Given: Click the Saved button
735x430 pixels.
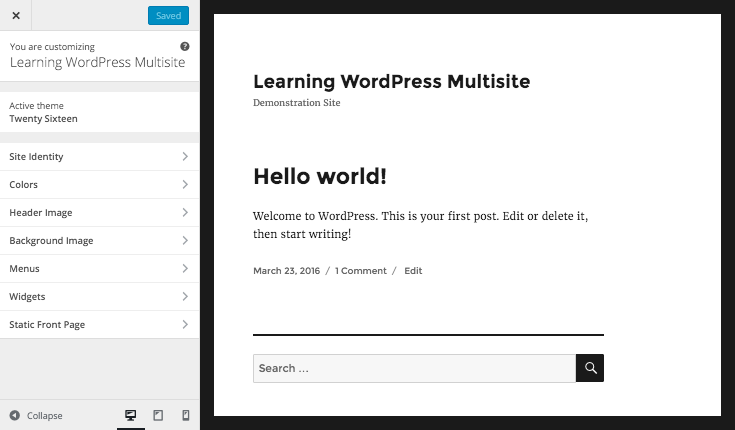Looking at the screenshot, I should 168,16.
